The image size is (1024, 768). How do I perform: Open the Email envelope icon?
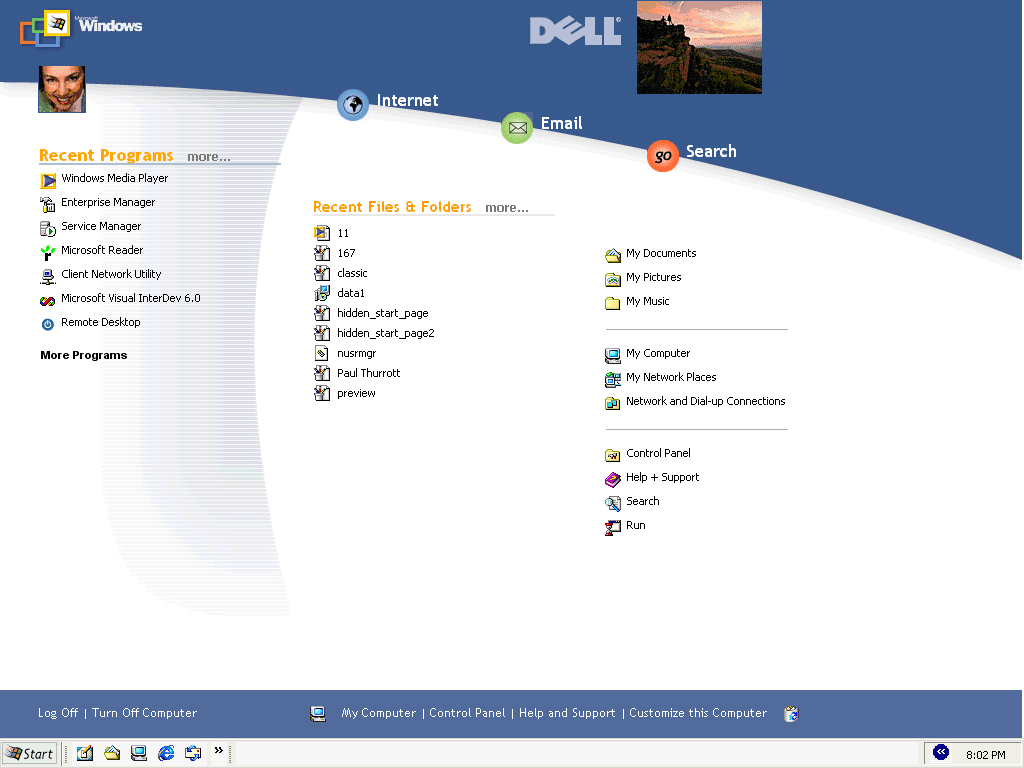[517, 128]
